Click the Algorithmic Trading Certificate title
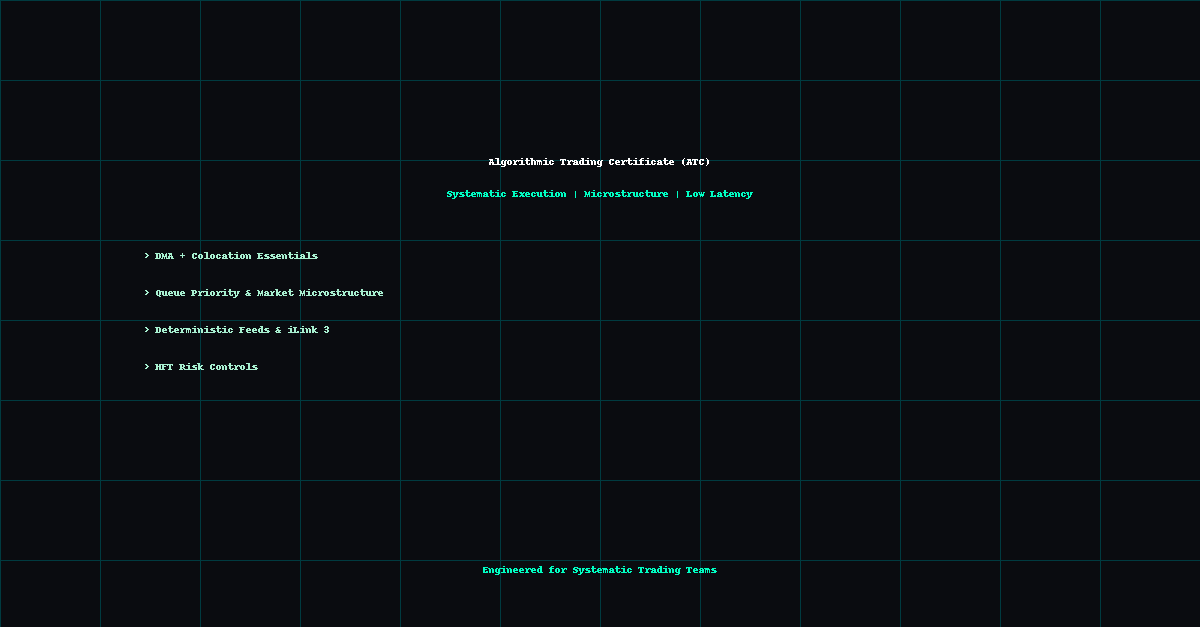The image size is (1200, 627). click(582, 162)
